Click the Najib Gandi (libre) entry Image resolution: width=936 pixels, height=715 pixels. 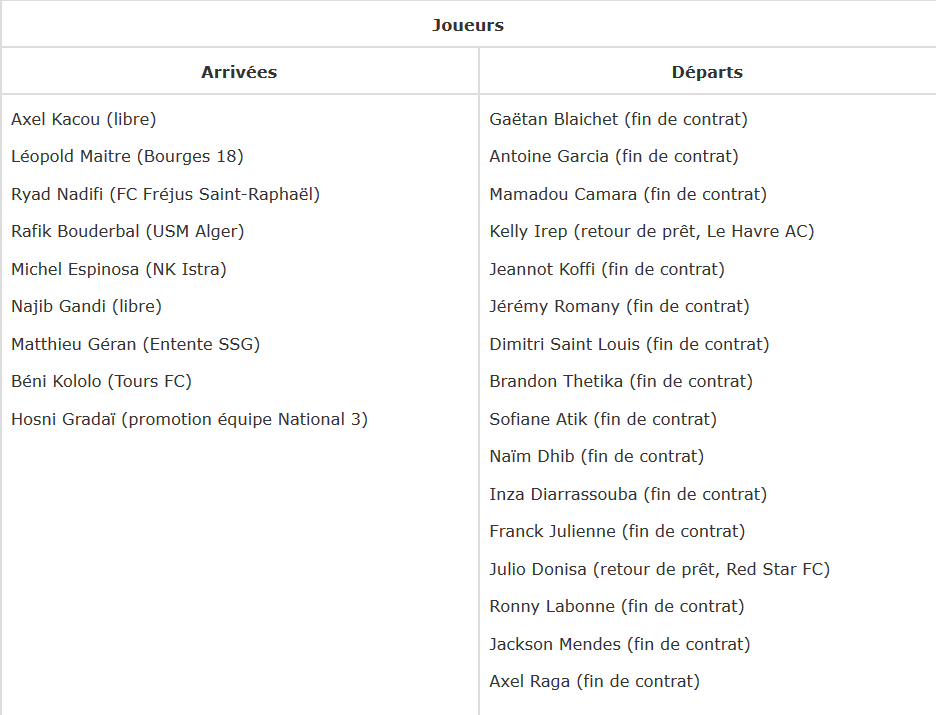[86, 306]
